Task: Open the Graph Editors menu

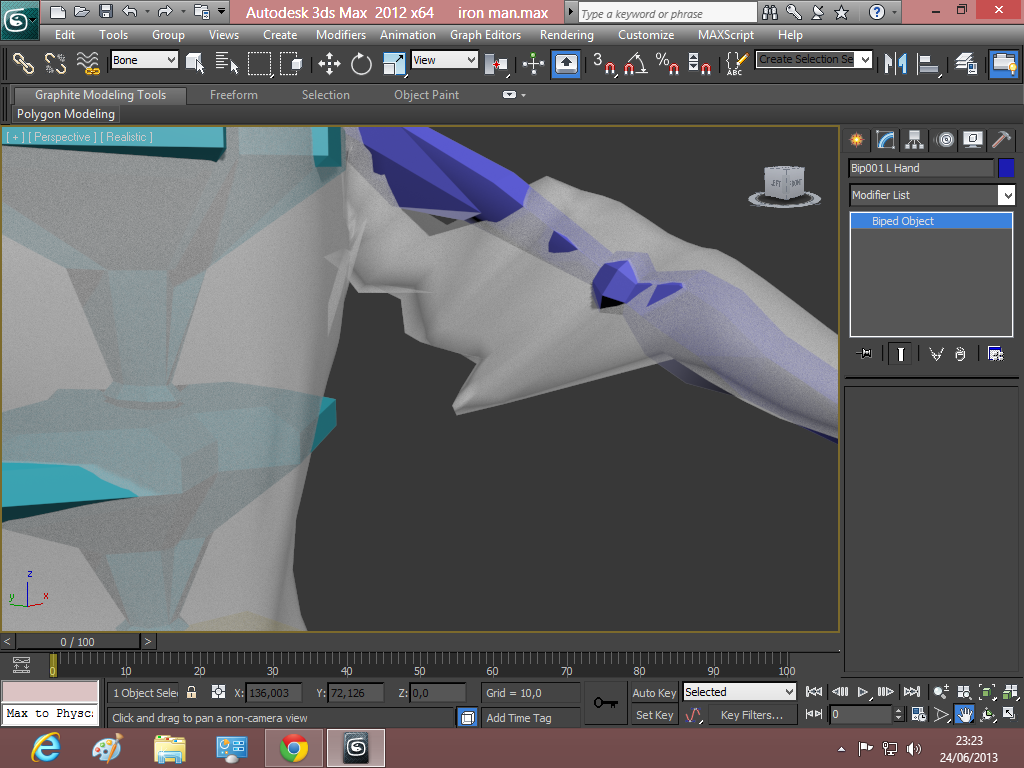Action: (485, 35)
